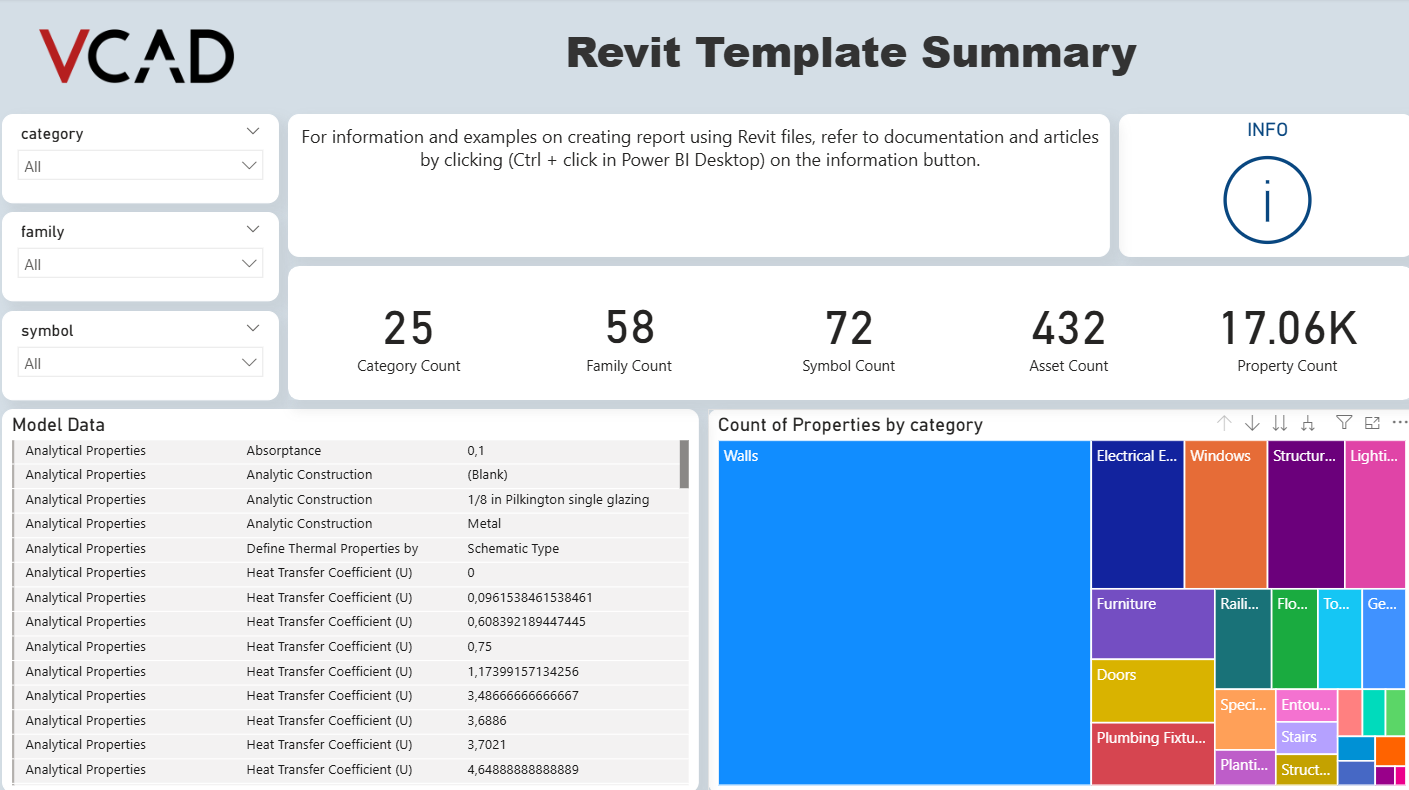Screen dimensions: 1409x790
Task: Click the 72 Symbol Count card
Action: 848,340
